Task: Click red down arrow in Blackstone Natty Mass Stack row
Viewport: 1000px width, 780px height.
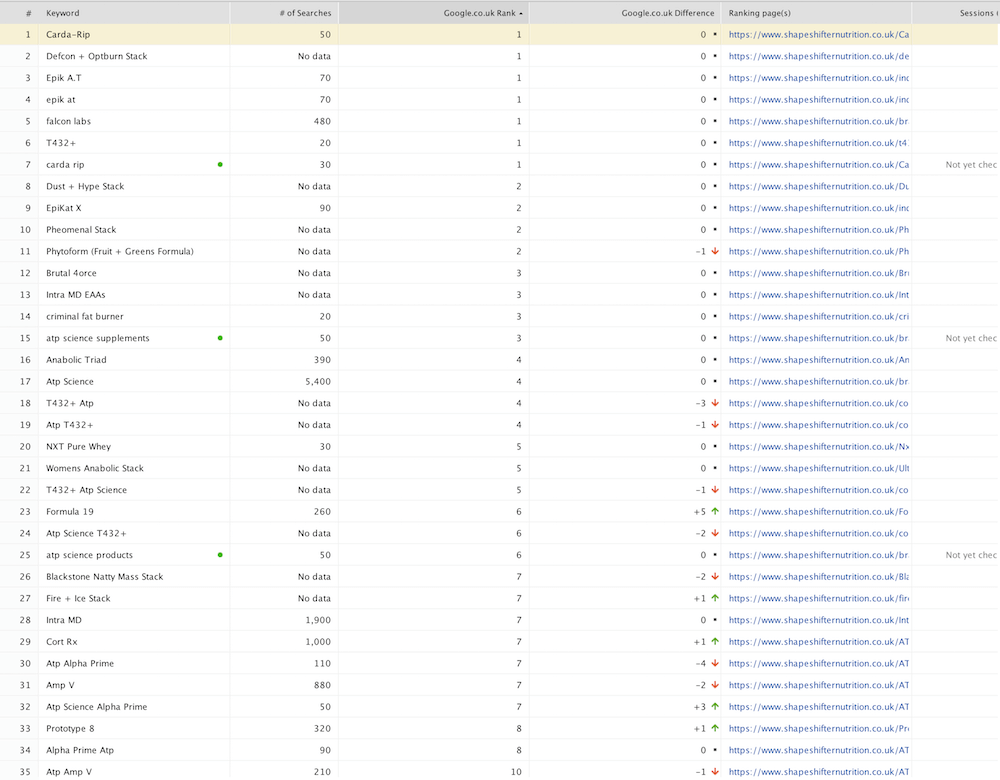Action: pyautogui.click(x=715, y=577)
